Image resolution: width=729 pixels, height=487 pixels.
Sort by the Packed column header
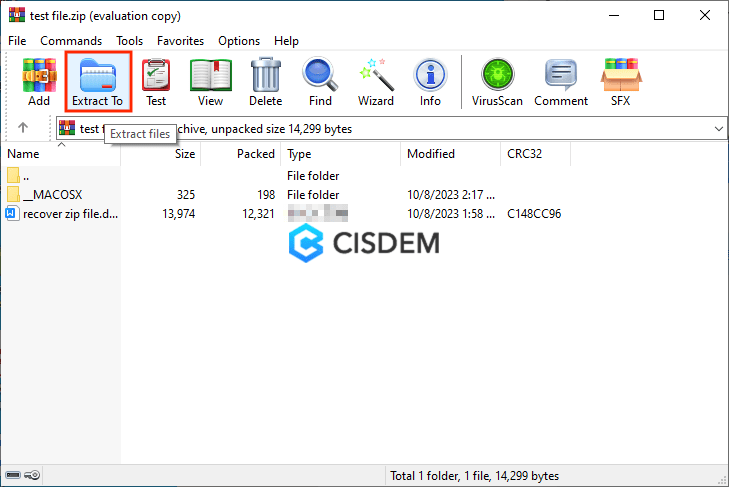pyautogui.click(x=241, y=154)
